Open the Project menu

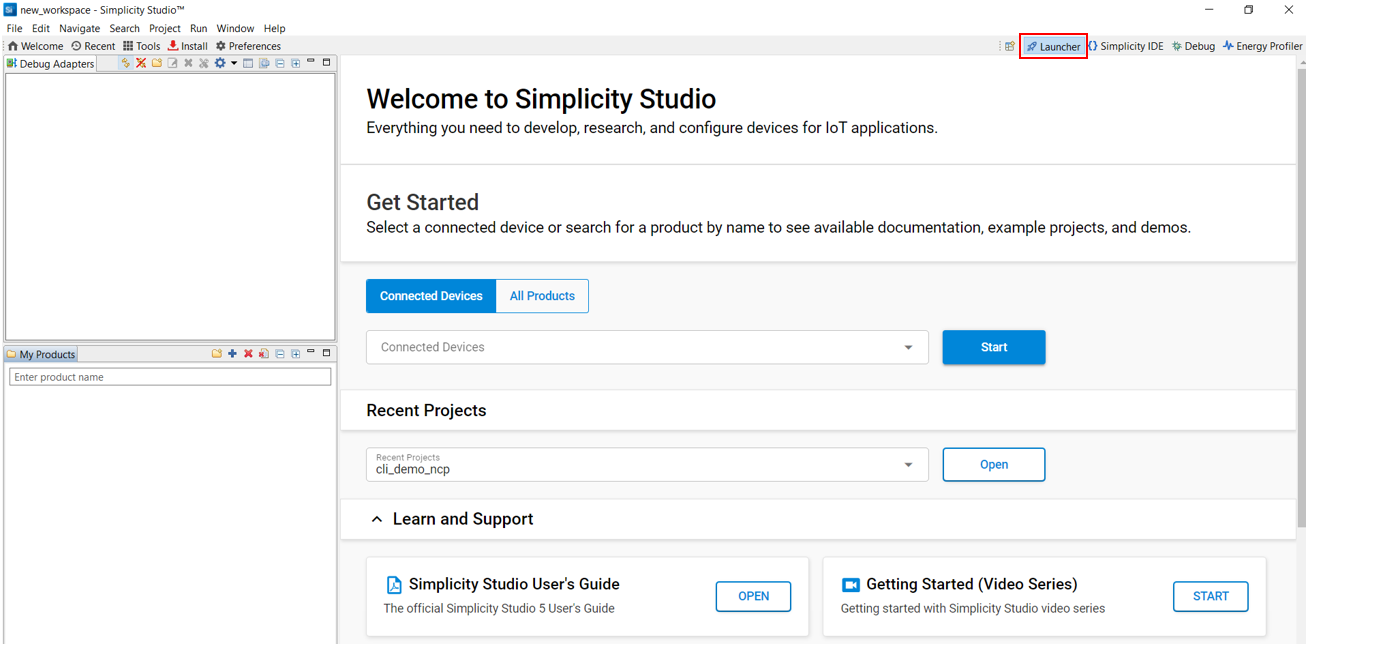click(165, 28)
